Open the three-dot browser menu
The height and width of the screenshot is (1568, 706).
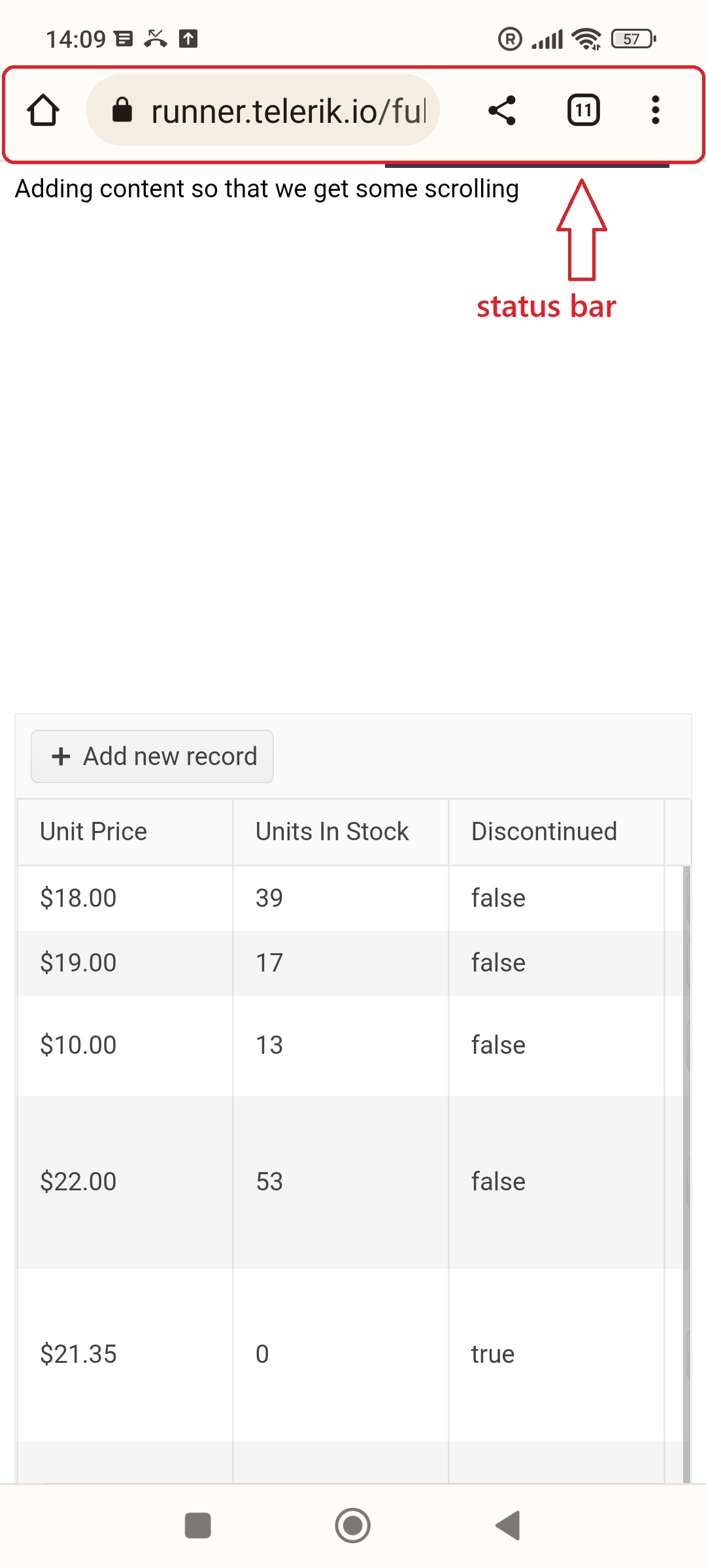click(655, 110)
